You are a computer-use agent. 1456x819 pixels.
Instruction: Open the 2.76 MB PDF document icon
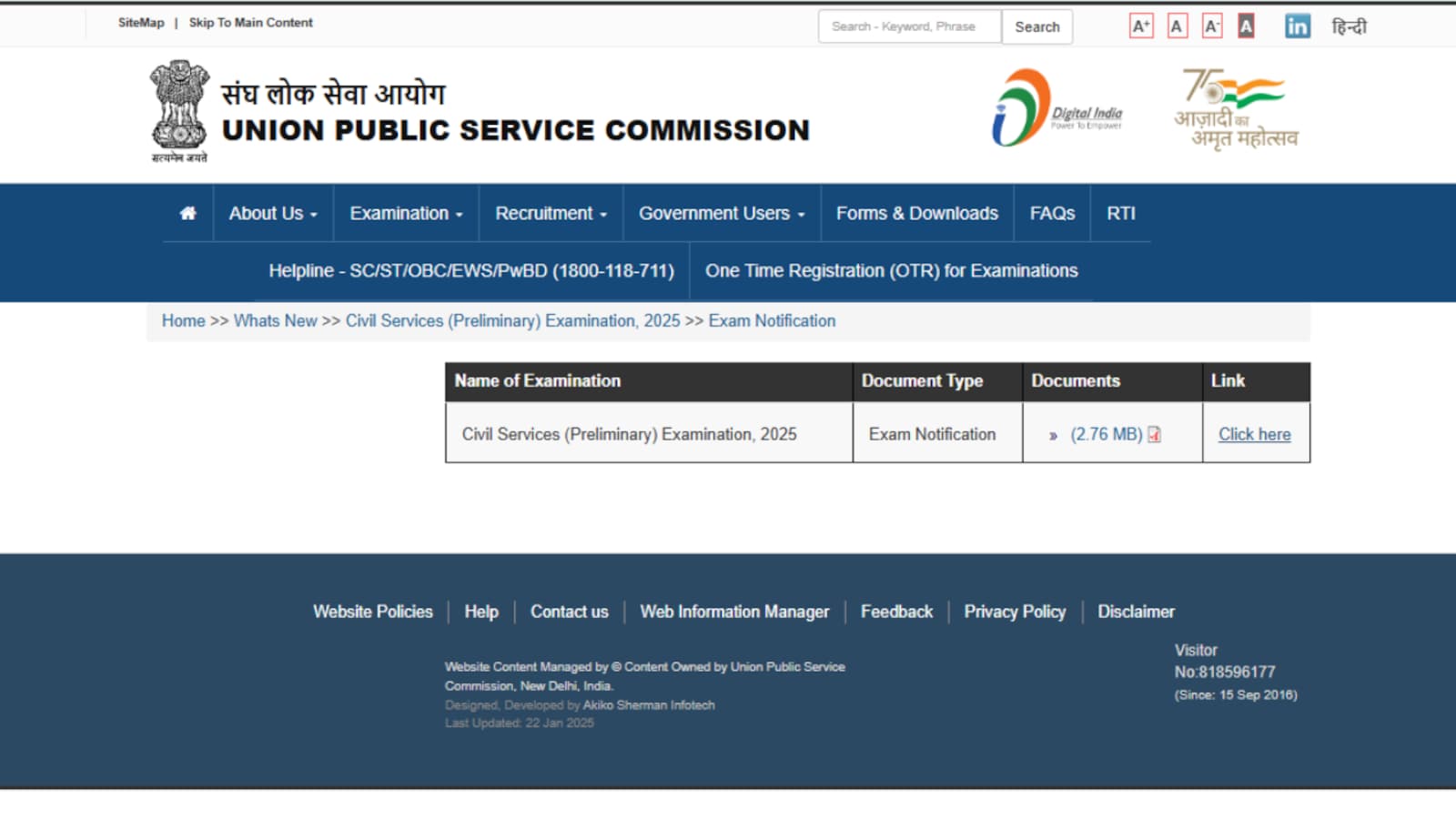(x=1154, y=435)
